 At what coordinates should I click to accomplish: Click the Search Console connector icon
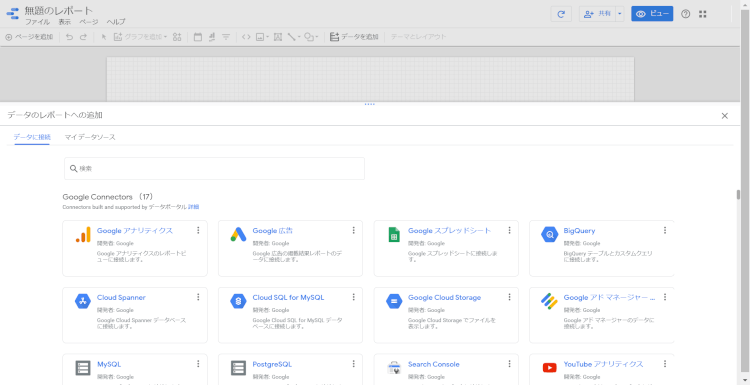(394, 368)
